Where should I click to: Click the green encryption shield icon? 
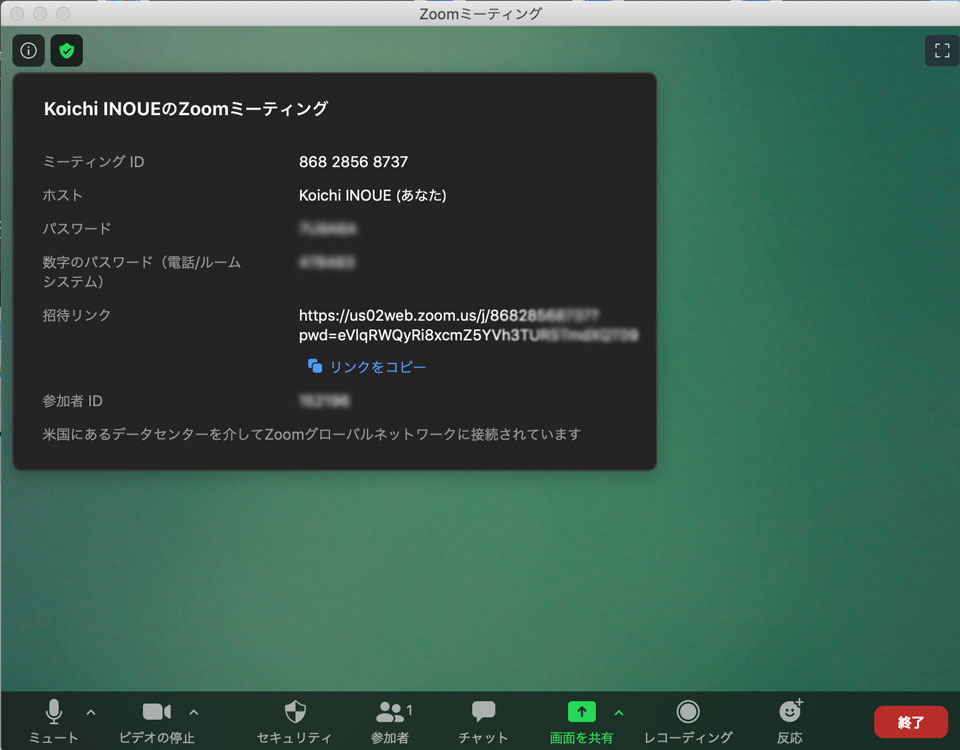pos(67,50)
